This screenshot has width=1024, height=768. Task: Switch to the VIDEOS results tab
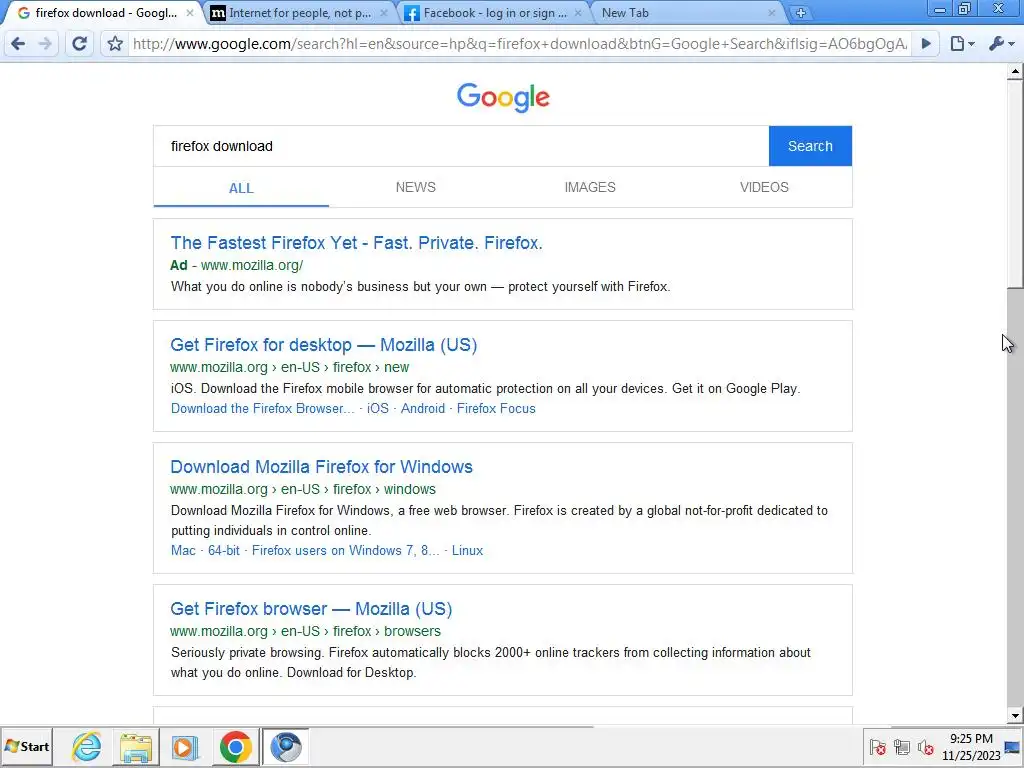click(764, 187)
